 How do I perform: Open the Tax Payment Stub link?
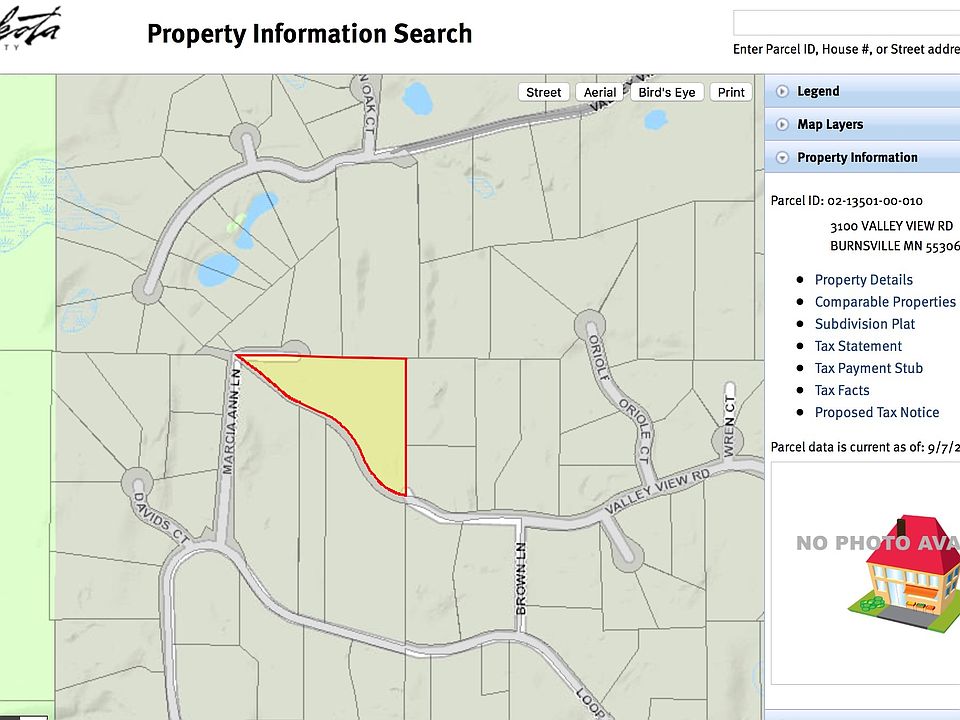pyautogui.click(x=868, y=368)
